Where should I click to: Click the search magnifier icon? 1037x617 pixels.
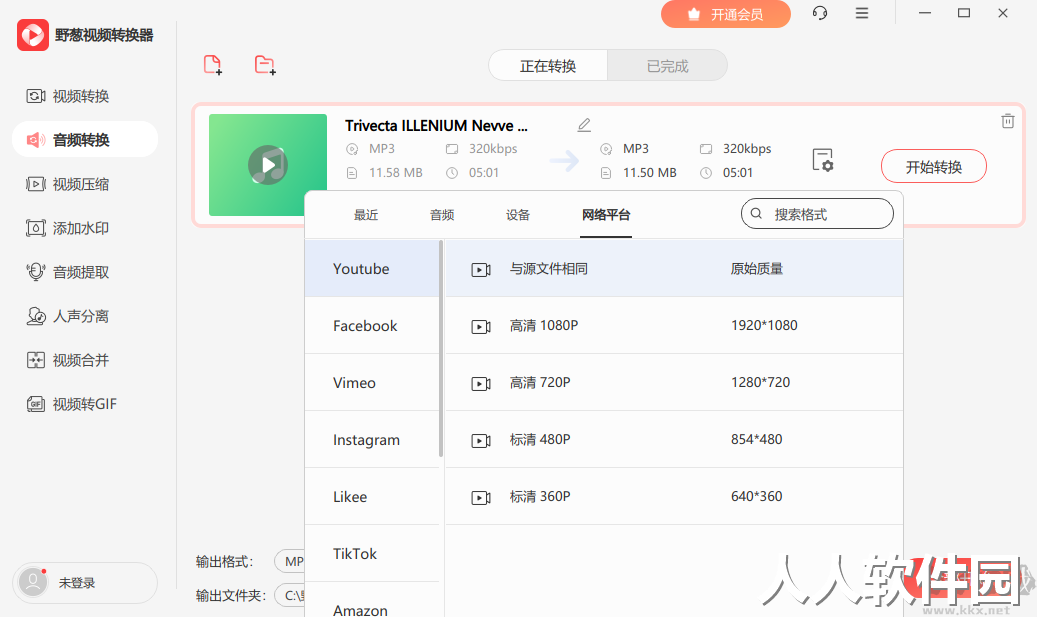[756, 214]
